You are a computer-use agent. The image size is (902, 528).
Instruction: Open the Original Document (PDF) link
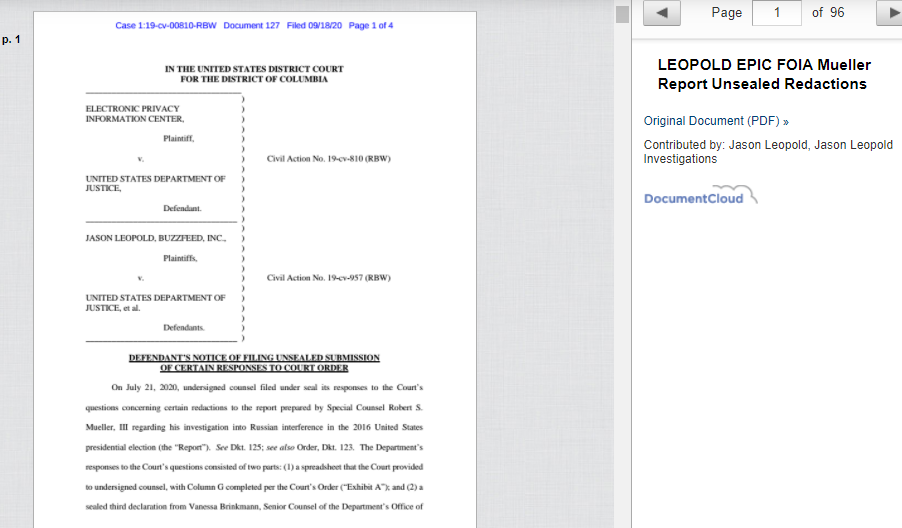click(x=716, y=121)
